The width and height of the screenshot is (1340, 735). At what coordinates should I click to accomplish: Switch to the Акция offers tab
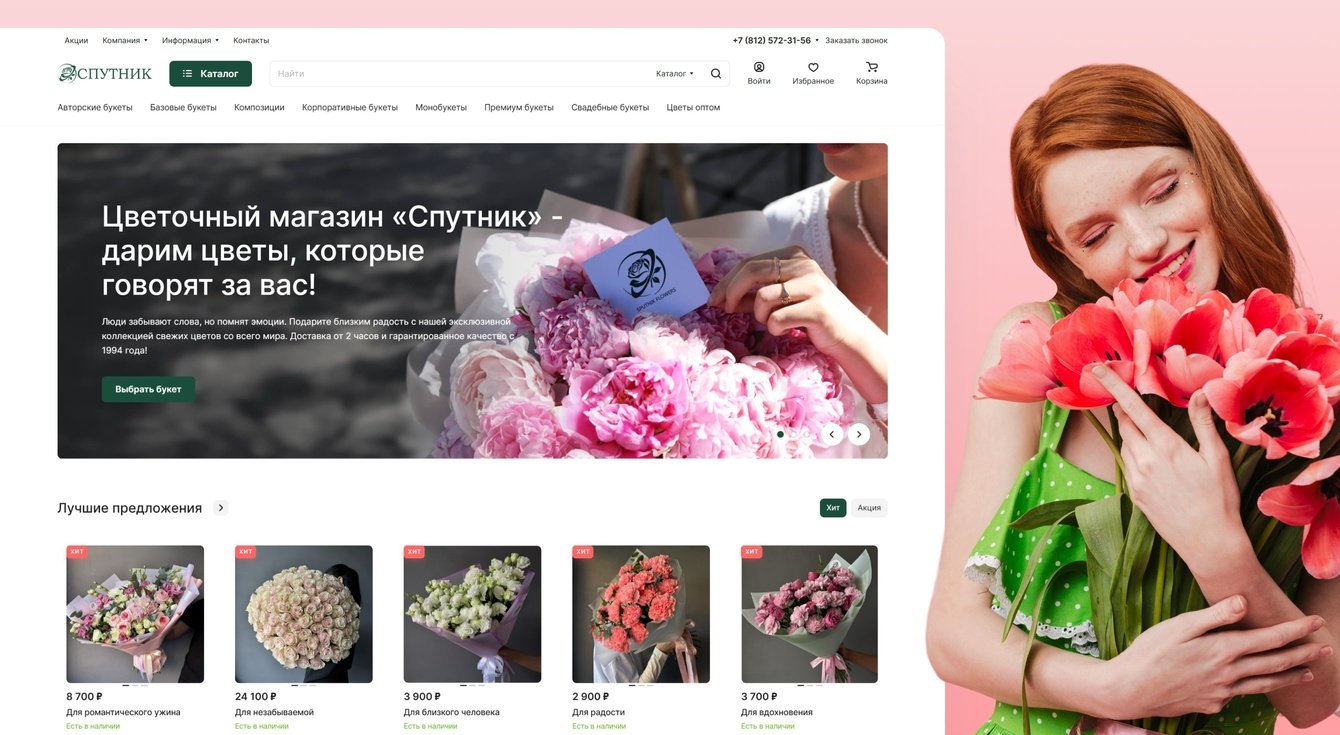click(869, 508)
